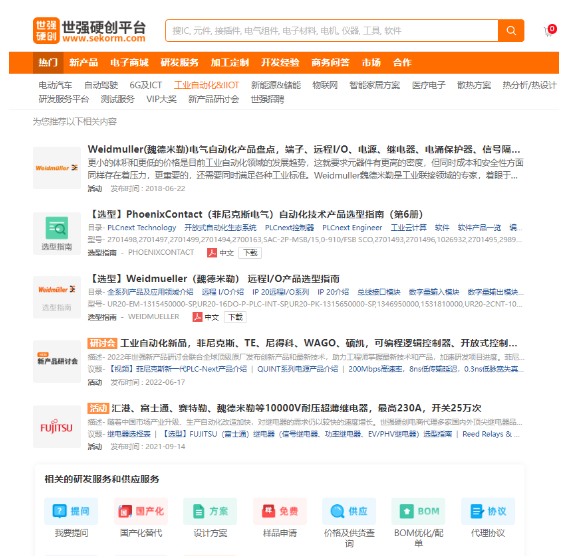
Task: Open the Fujitsu logo thumbnail
Action: (57, 427)
